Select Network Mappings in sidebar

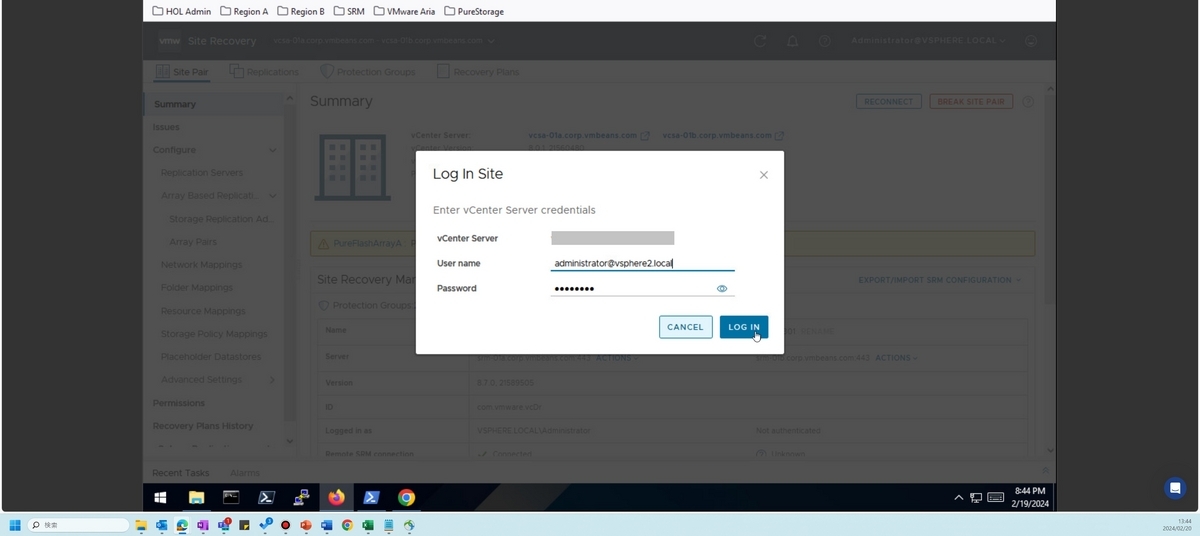click(x=201, y=265)
